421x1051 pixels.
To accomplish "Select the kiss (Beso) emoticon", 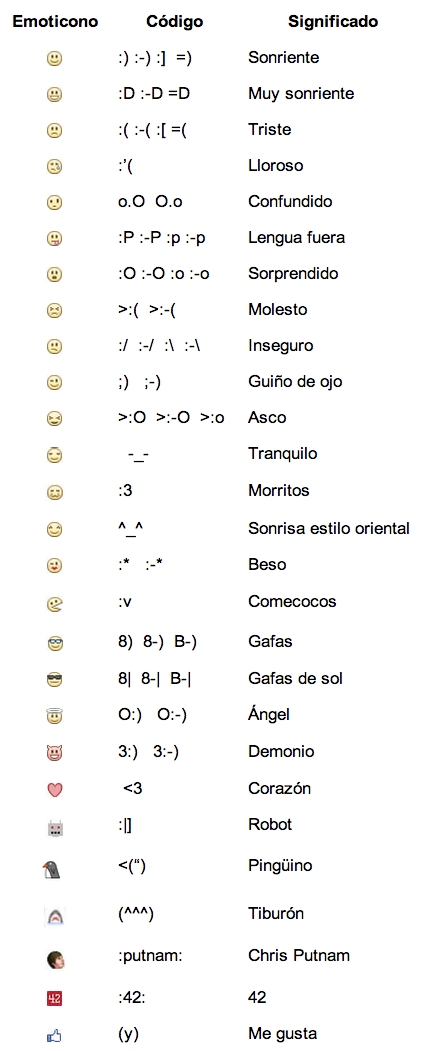I will [x=55, y=566].
